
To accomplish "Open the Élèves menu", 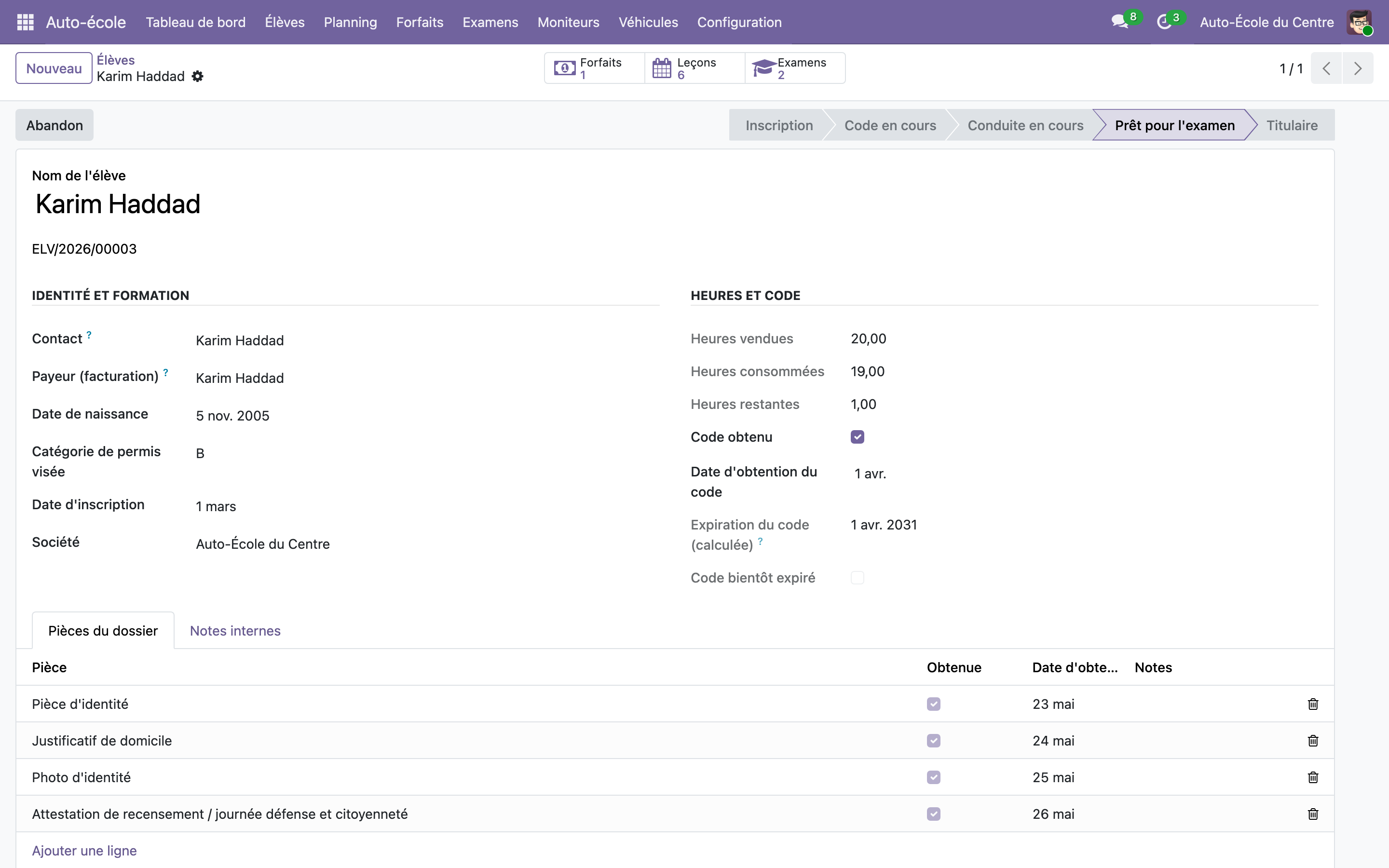I will [285, 22].
